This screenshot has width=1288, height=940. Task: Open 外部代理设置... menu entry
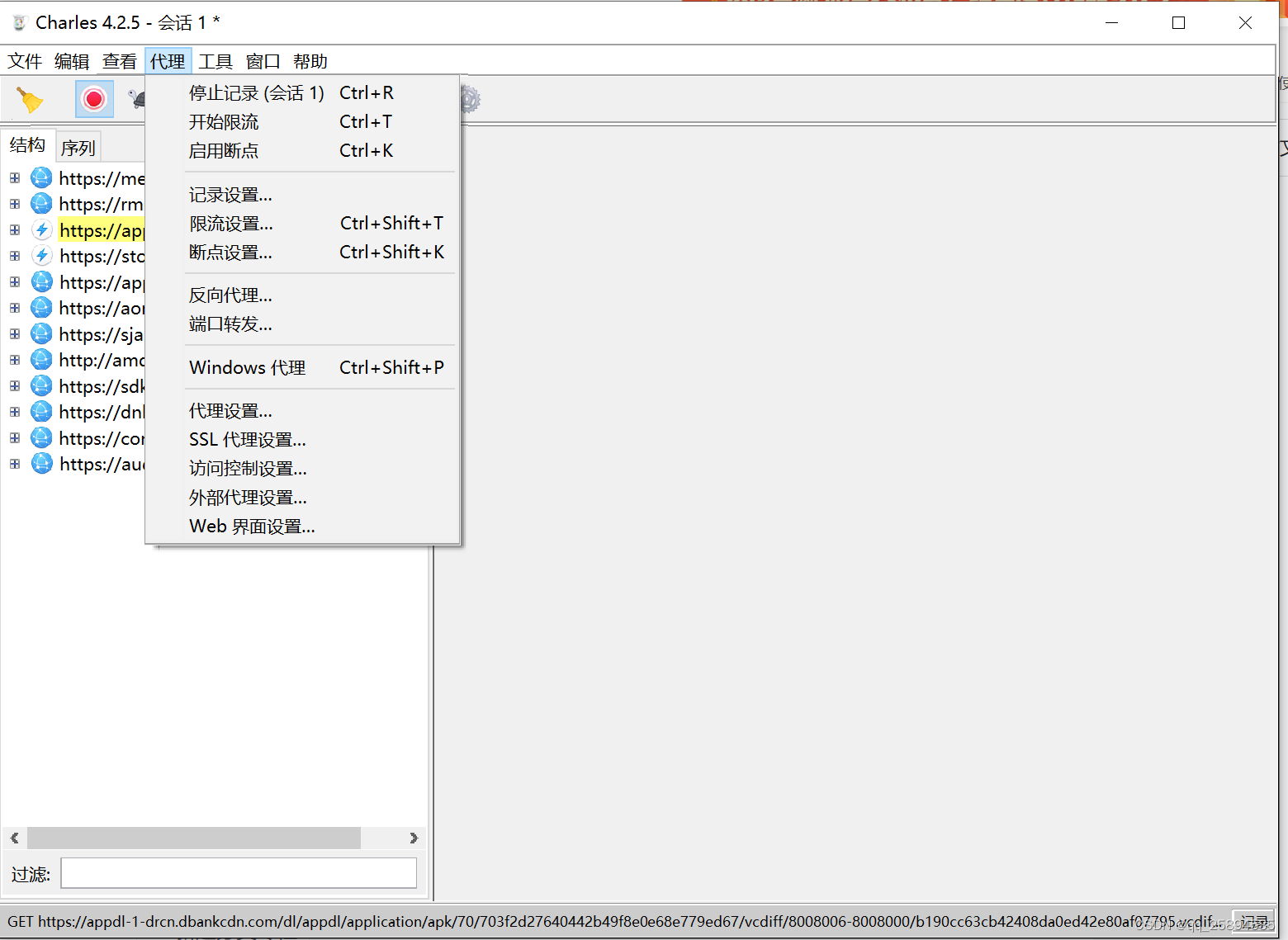pyautogui.click(x=302, y=498)
